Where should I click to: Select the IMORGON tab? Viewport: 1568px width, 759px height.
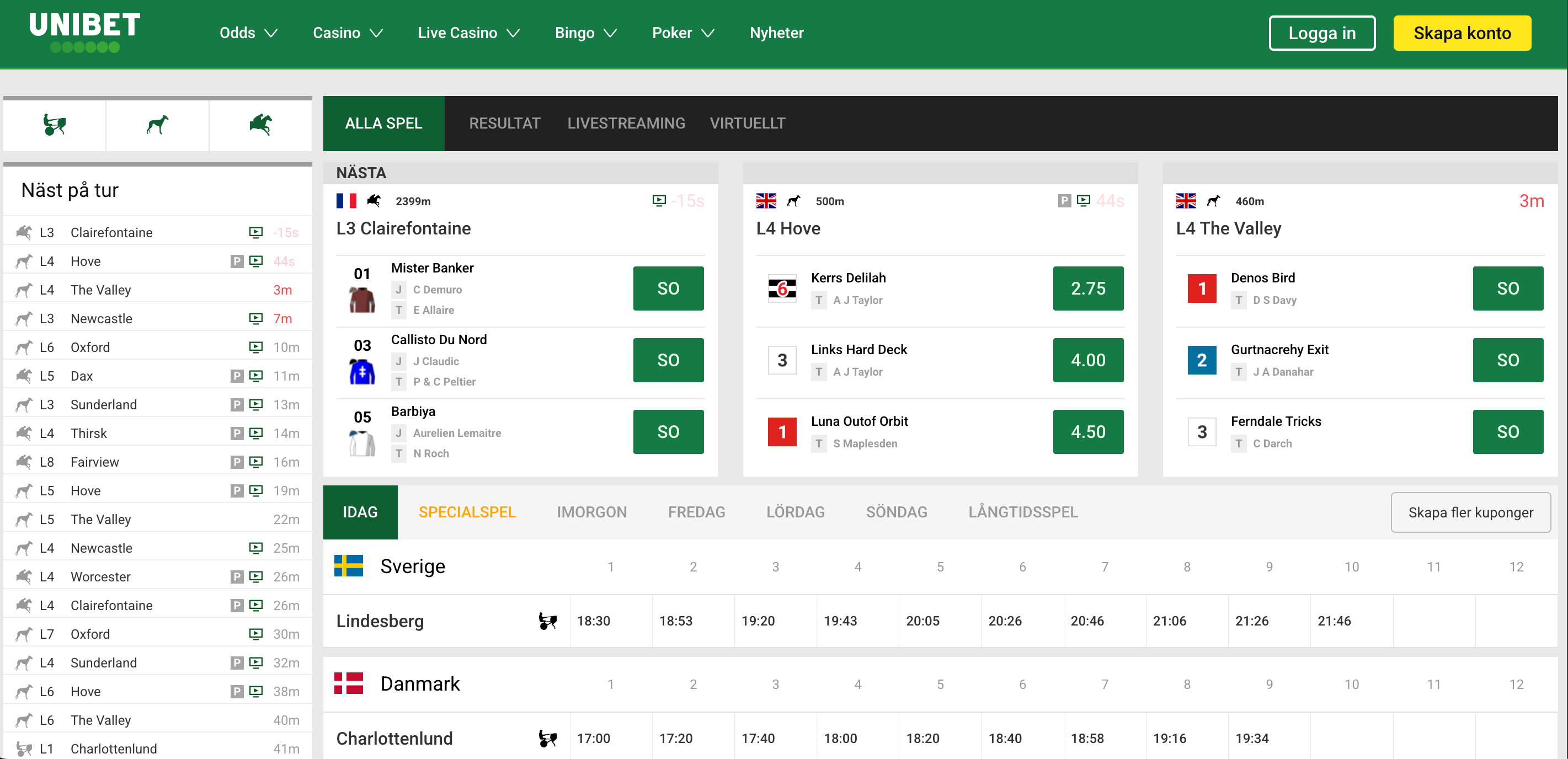pos(591,512)
